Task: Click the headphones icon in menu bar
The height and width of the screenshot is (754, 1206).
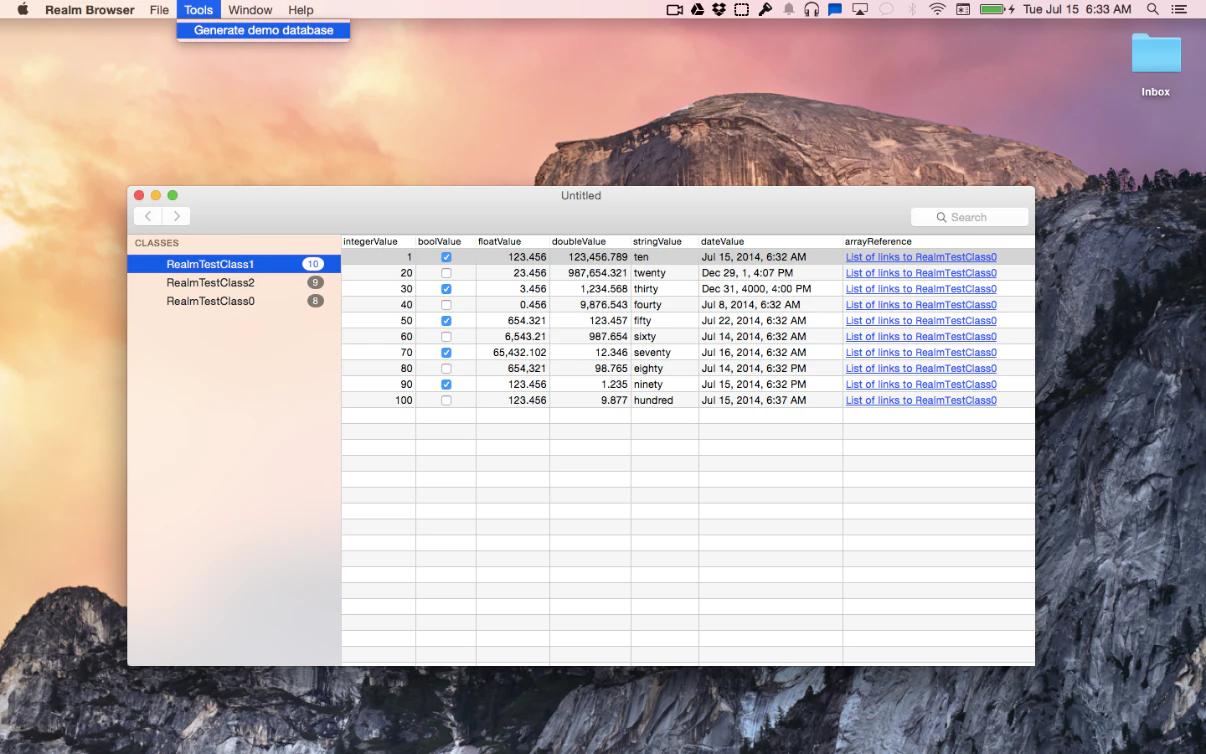Action: [811, 10]
